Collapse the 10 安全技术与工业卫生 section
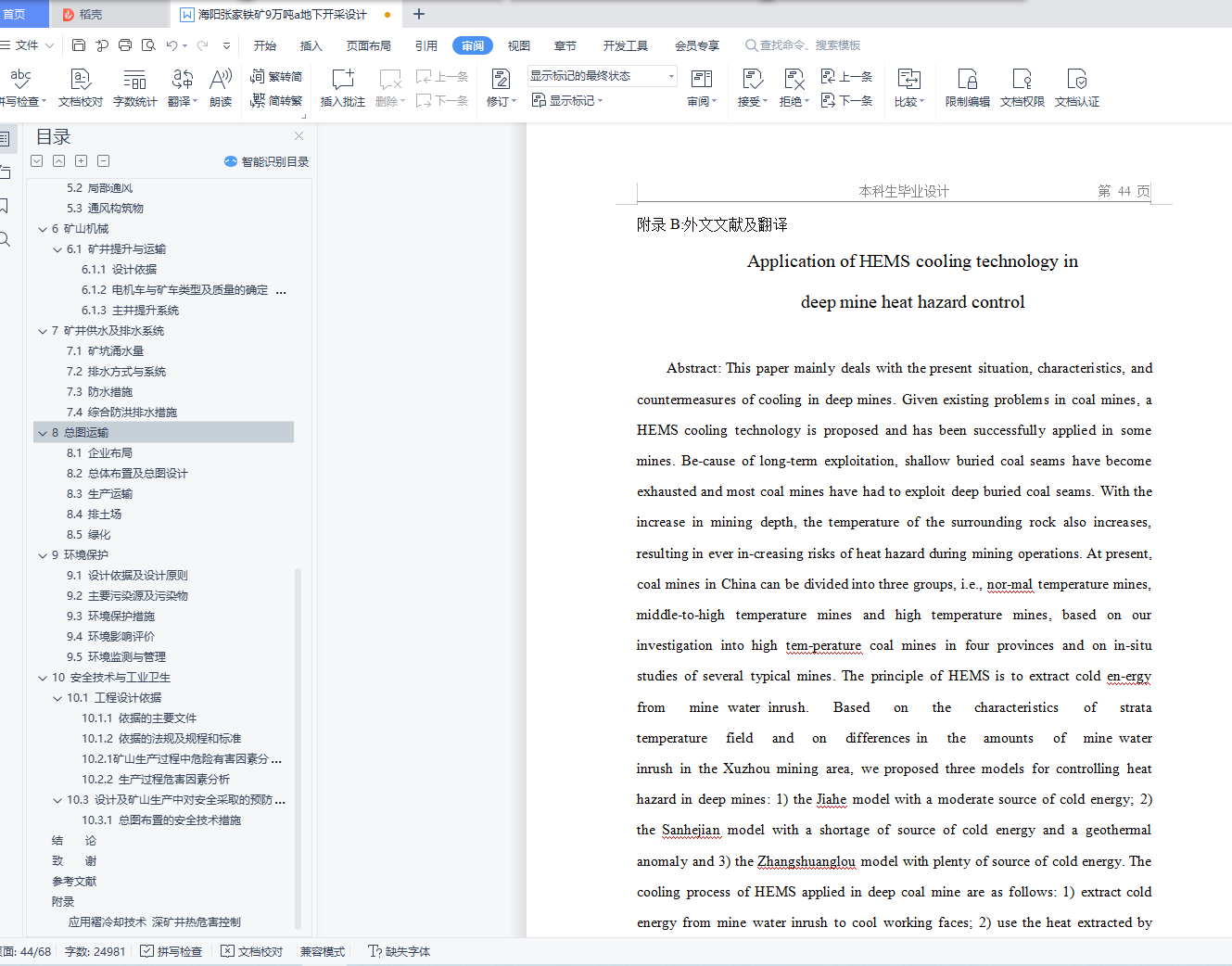The width and height of the screenshot is (1232, 966). coord(43,678)
